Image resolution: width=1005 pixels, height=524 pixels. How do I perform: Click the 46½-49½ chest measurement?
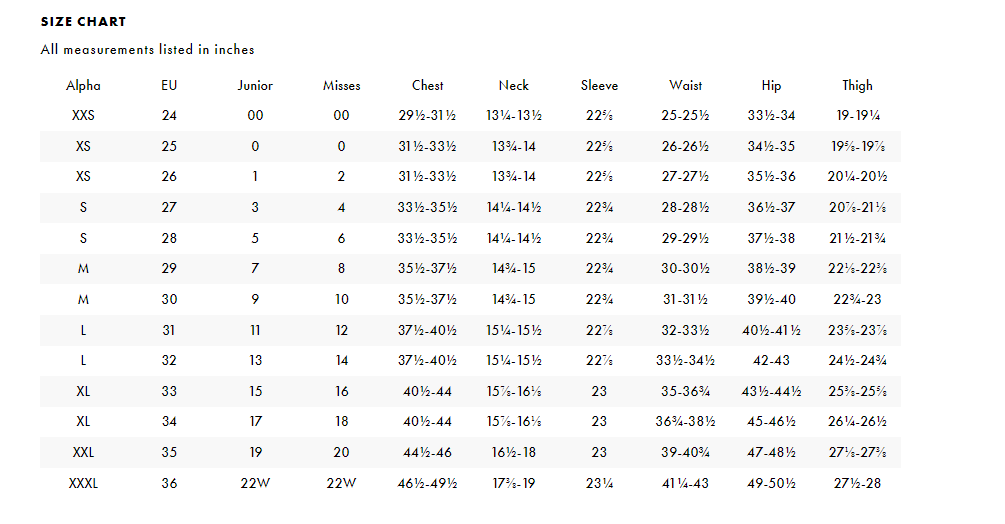tap(428, 484)
